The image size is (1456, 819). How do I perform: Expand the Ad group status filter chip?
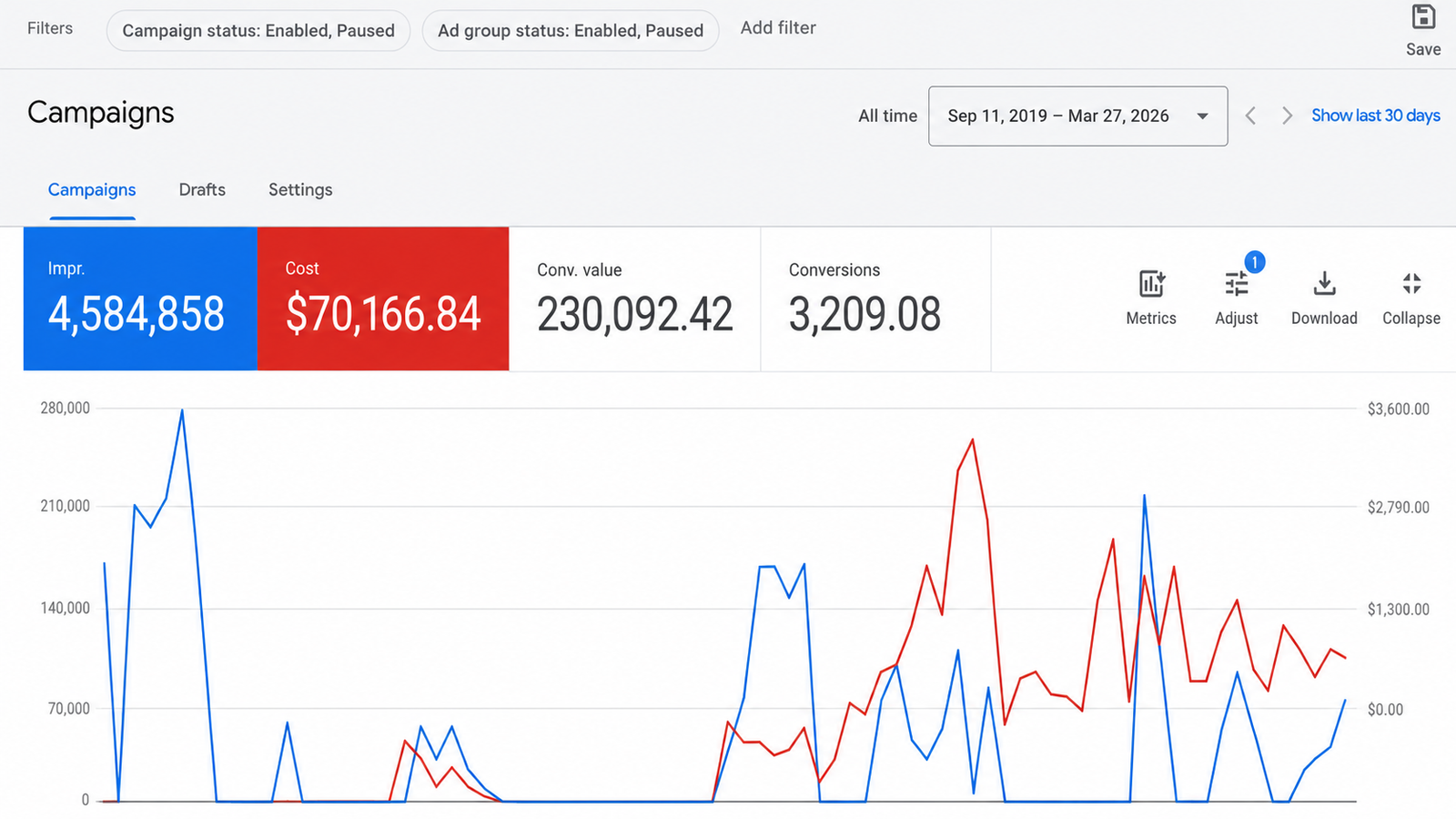pyautogui.click(x=571, y=30)
